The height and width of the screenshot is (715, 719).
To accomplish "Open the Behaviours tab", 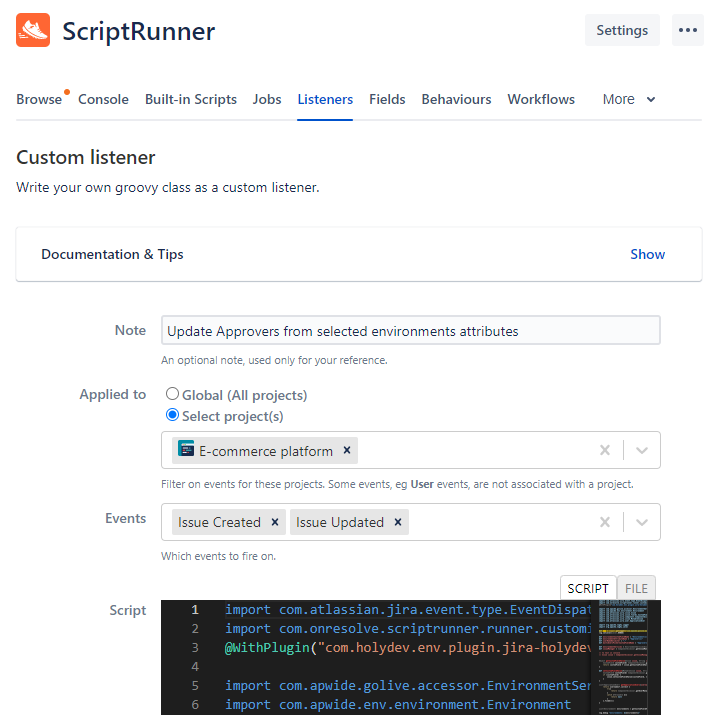I will [x=456, y=99].
